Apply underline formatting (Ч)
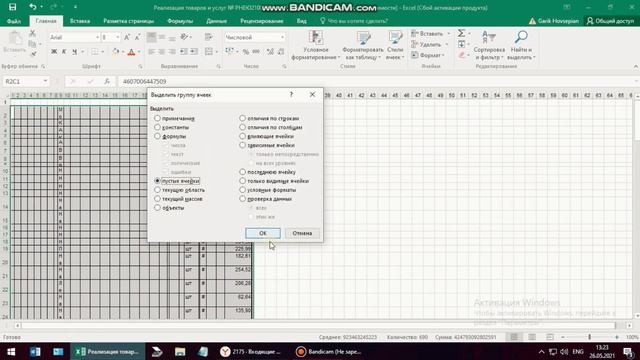The height and width of the screenshot is (360, 640). 74,52
